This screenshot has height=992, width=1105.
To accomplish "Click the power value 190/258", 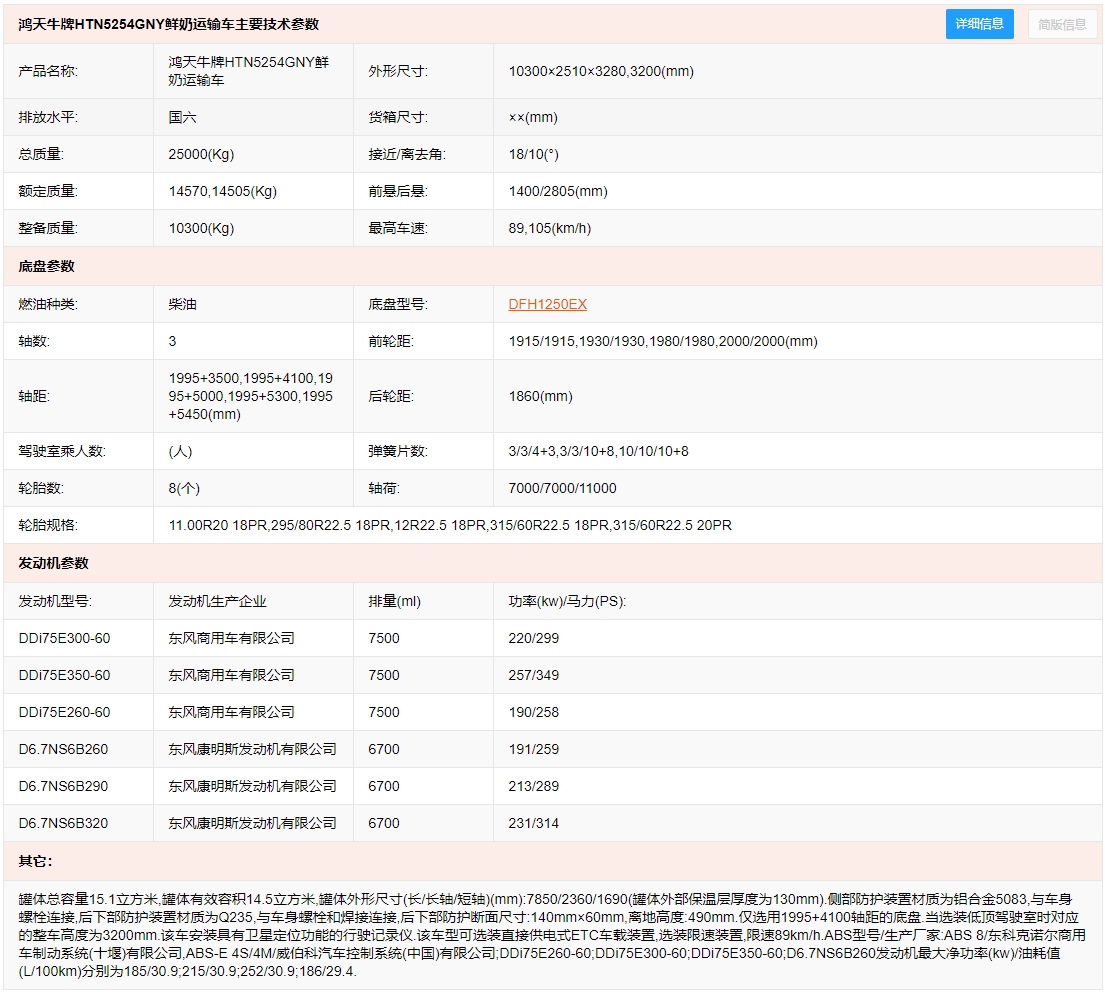I will pyautogui.click(x=533, y=712).
